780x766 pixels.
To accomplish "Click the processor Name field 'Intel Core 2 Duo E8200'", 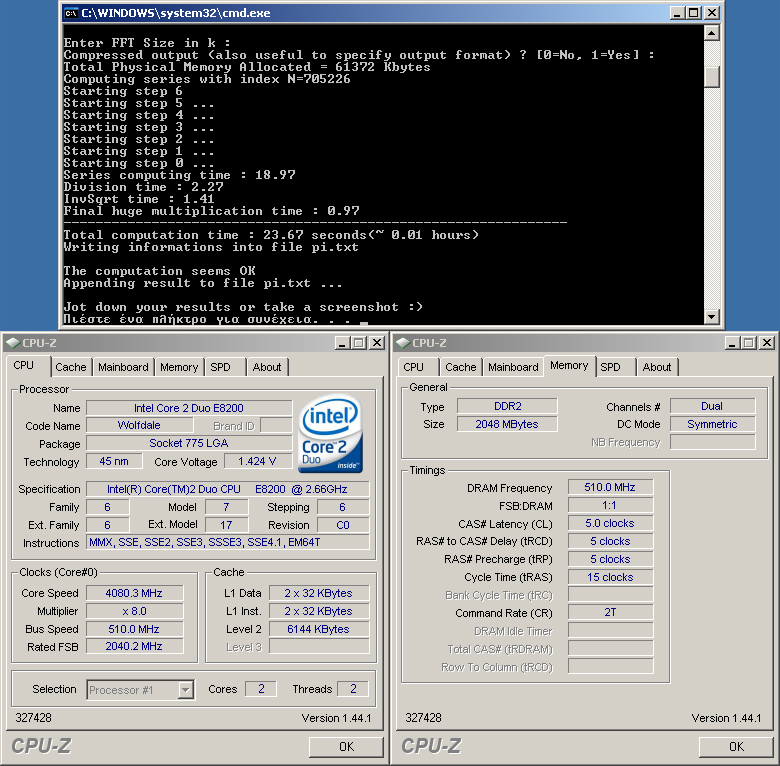I will click(189, 408).
